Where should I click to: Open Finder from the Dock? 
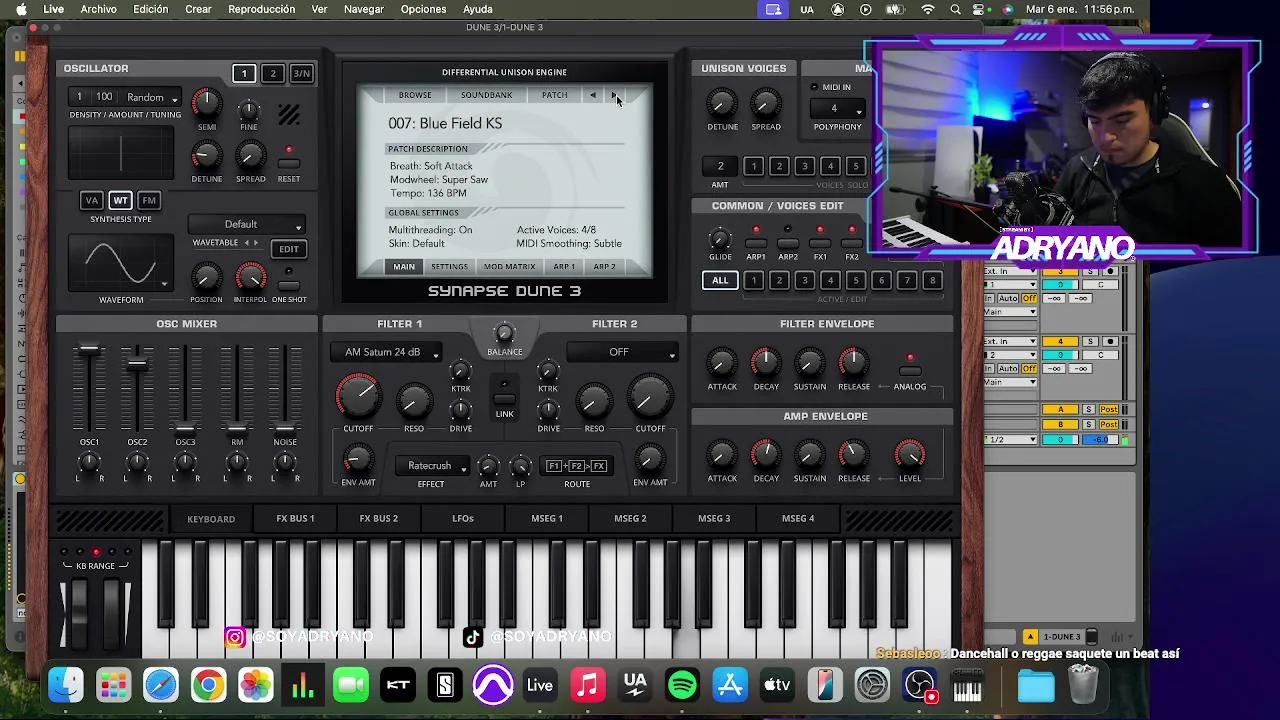pos(66,686)
